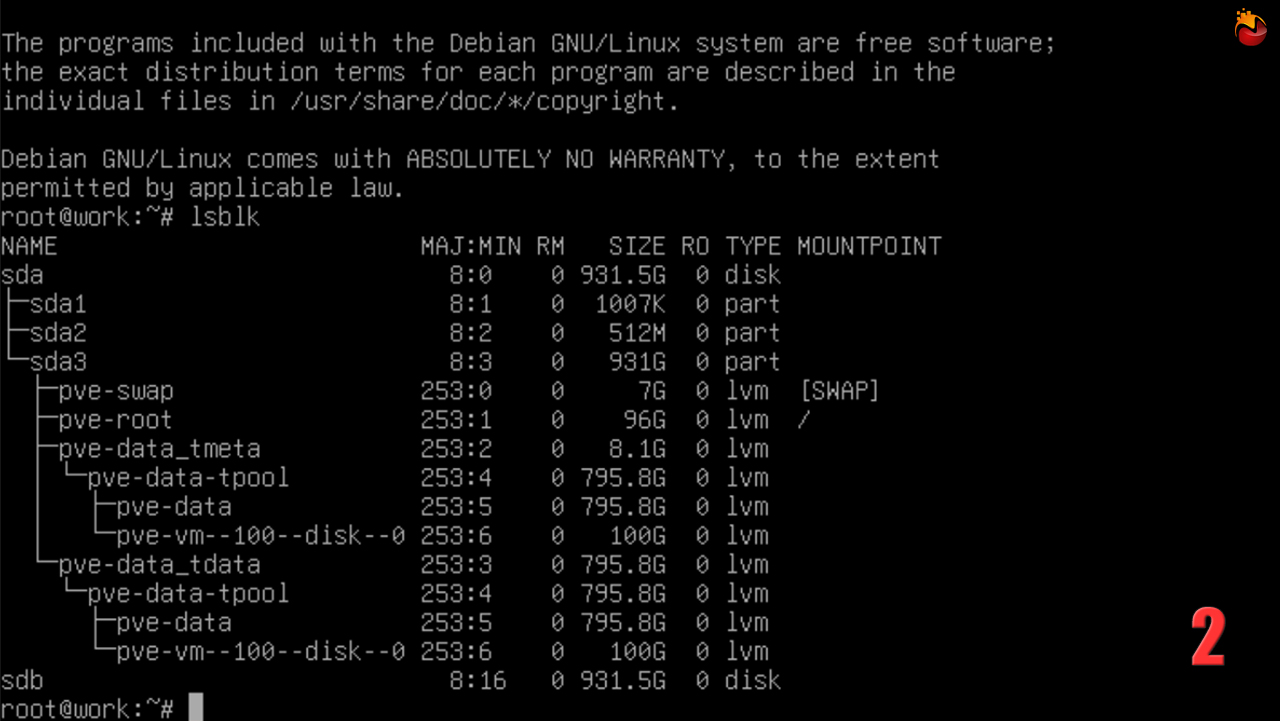Select the lvm type in pve-swap row

point(747,391)
